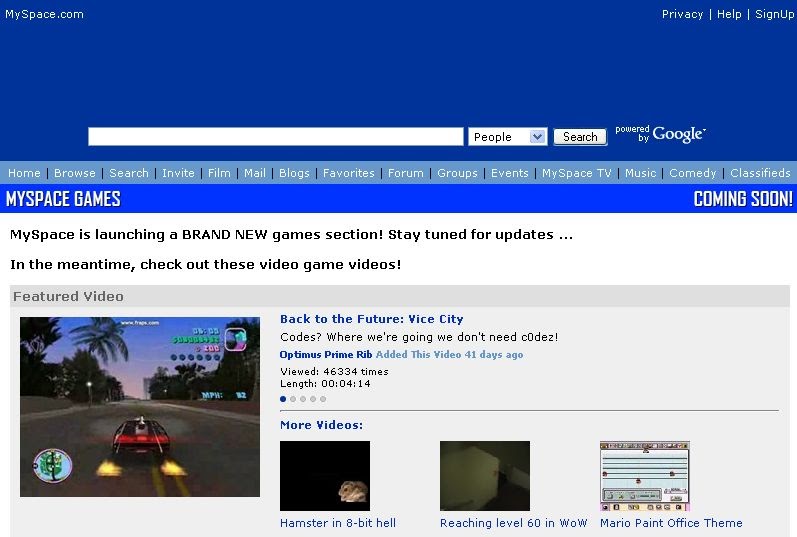Open Optimus Prime Rib profile link
This screenshot has width=797, height=537.
(326, 354)
